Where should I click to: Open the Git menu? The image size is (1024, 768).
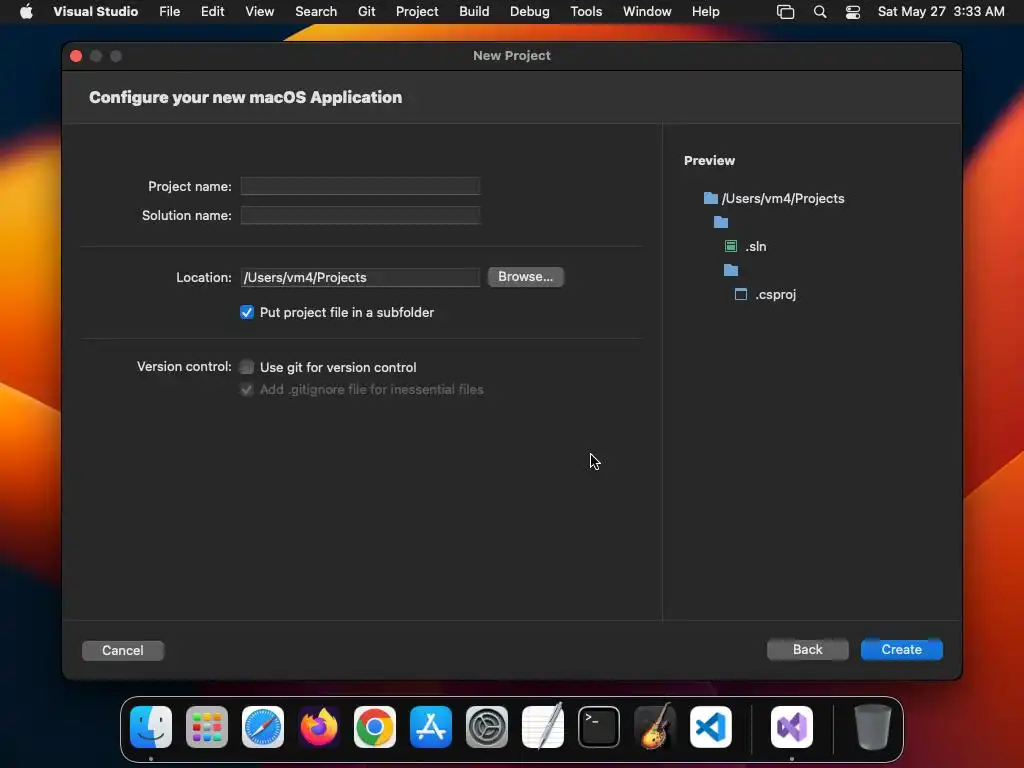click(366, 11)
